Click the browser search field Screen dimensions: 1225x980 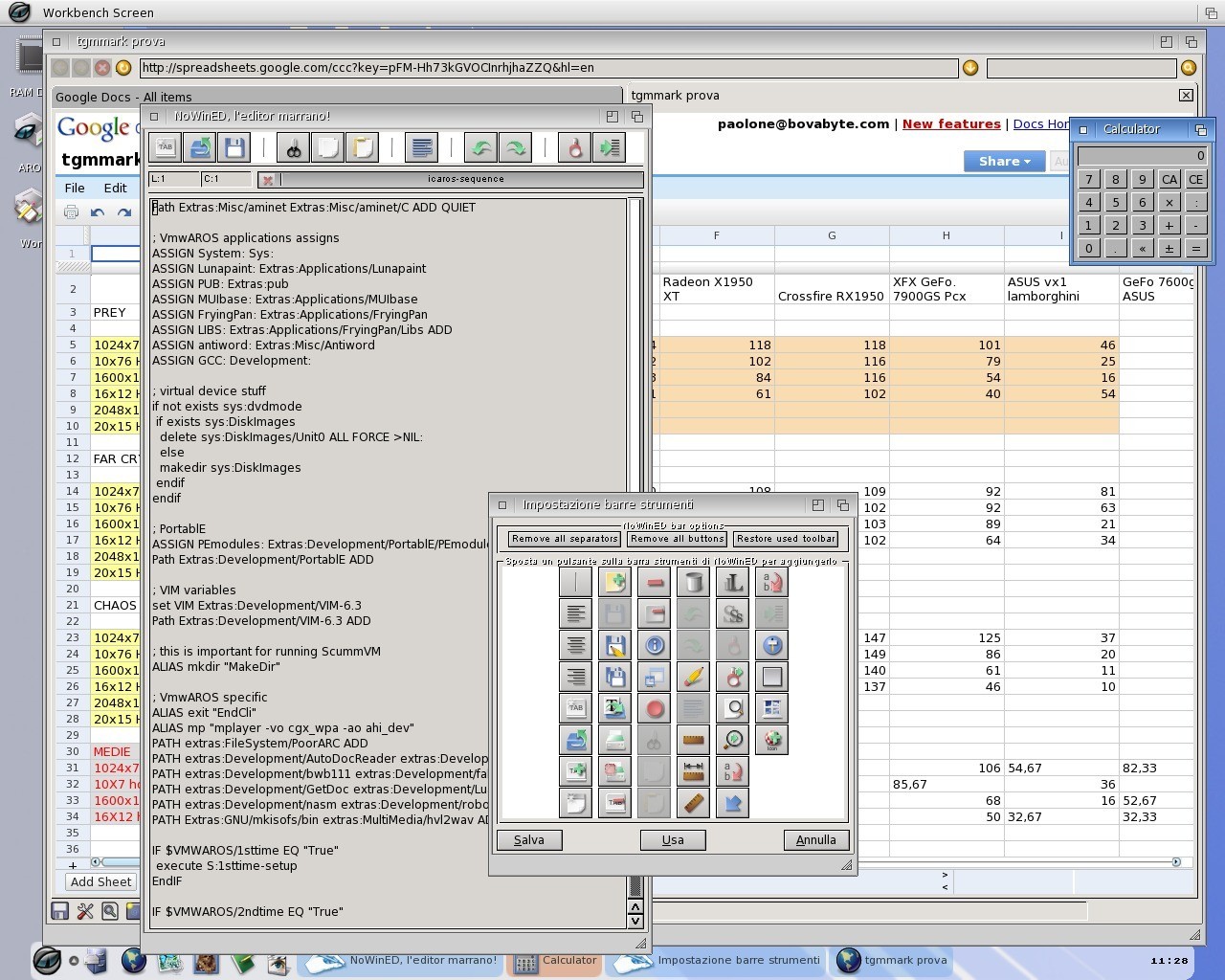[1081, 68]
